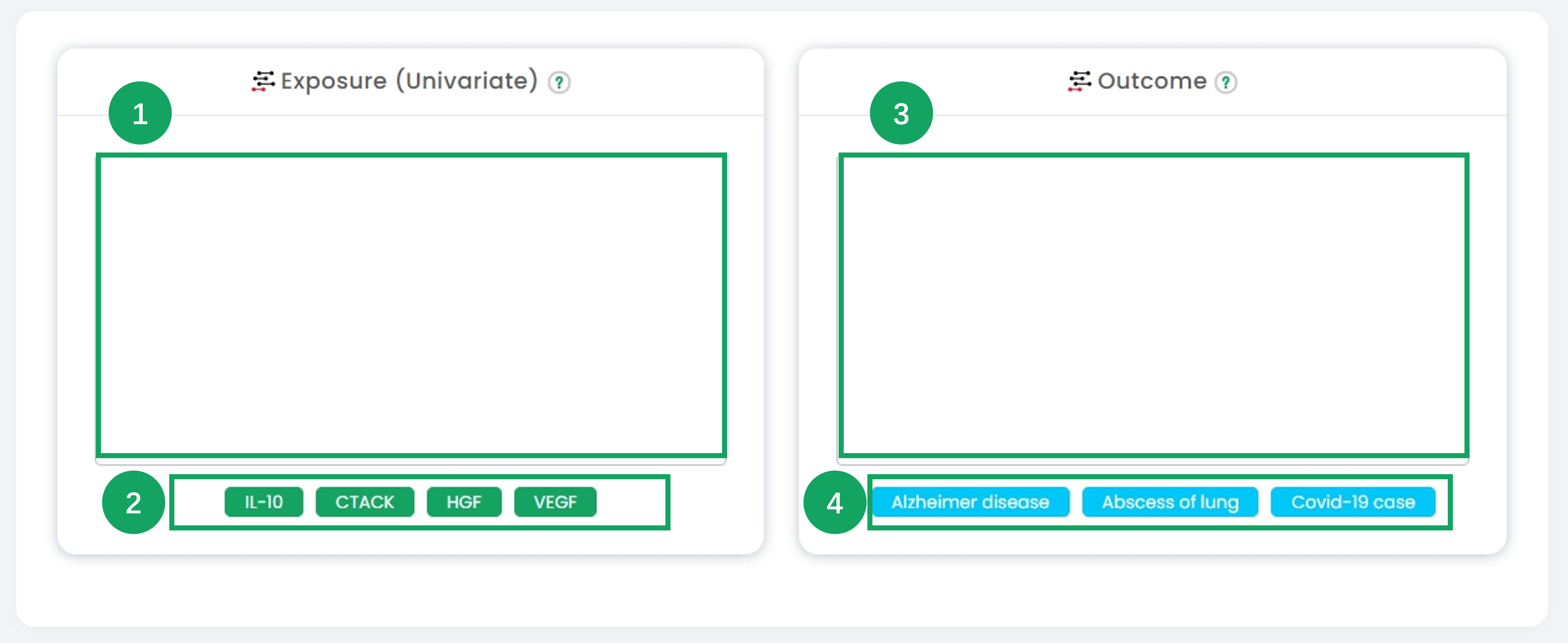
Task: Pick the HGF example exposure tag
Action: (x=464, y=502)
